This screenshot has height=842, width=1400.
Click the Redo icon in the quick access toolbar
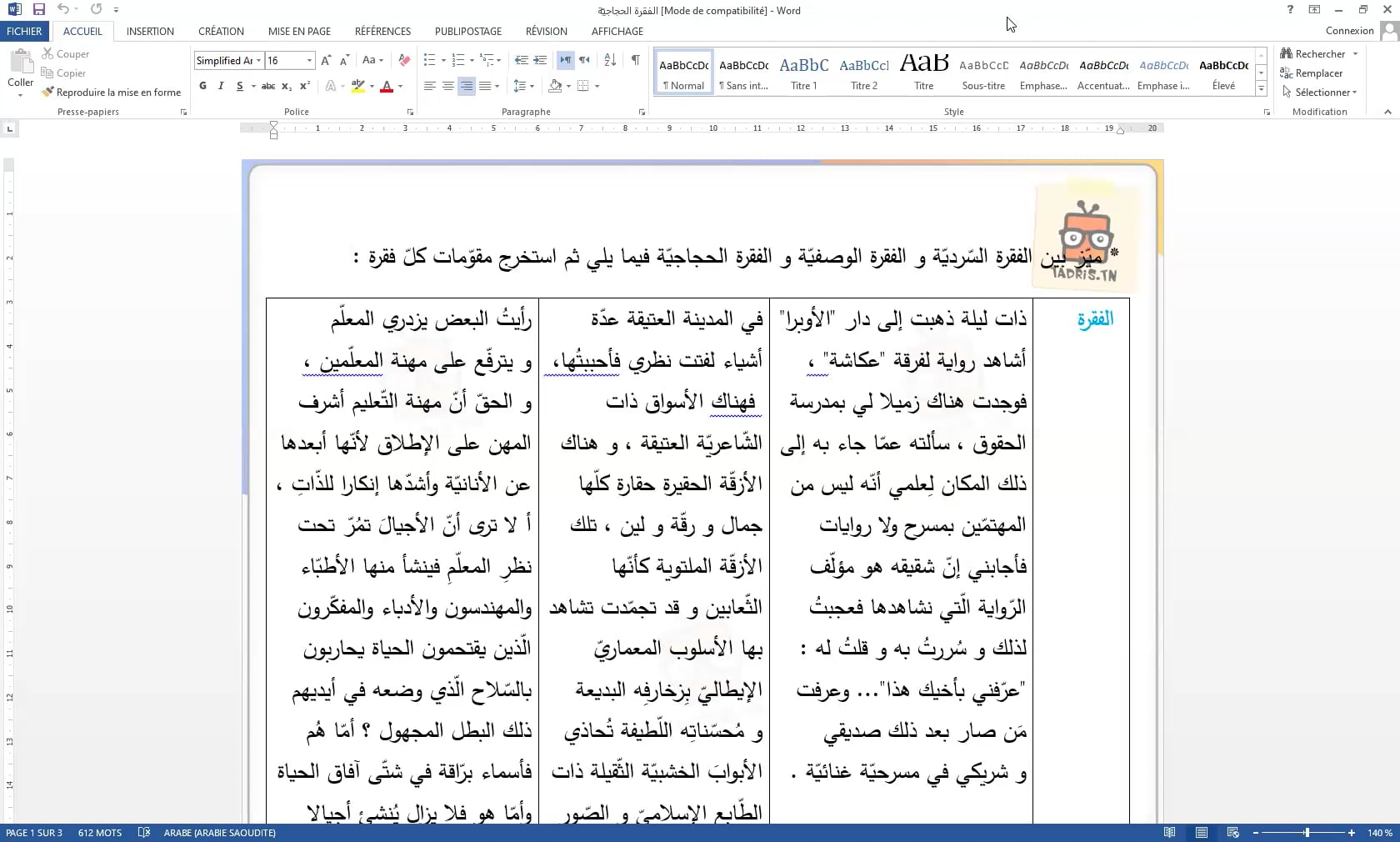pos(96,9)
